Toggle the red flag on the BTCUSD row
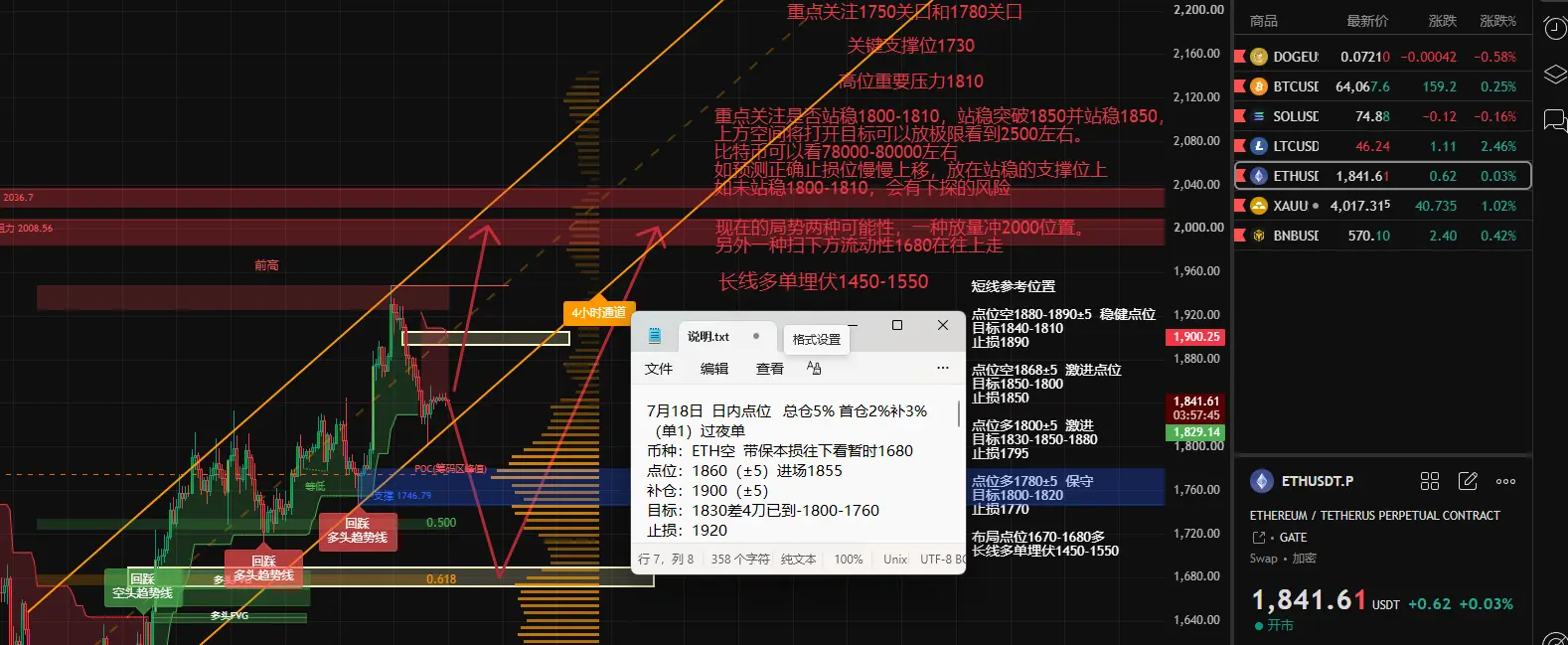Viewport: 1568px width, 645px height. click(1240, 86)
